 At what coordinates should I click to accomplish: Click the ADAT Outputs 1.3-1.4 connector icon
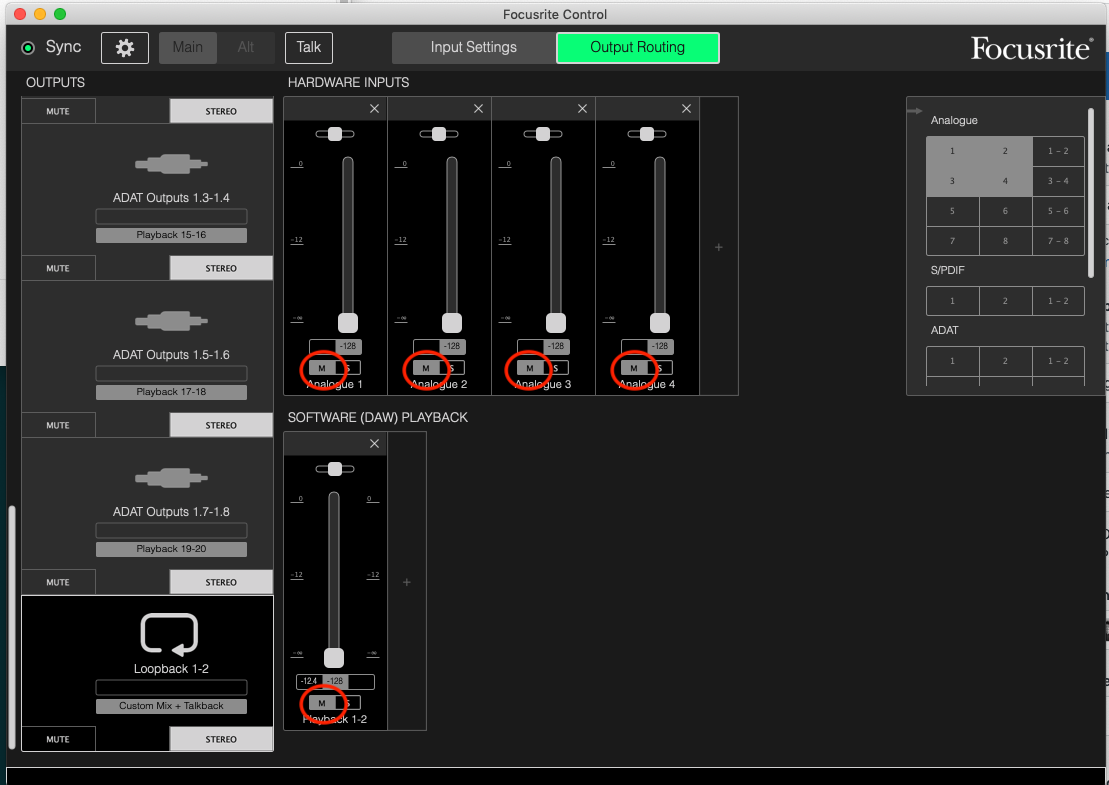pos(171,164)
